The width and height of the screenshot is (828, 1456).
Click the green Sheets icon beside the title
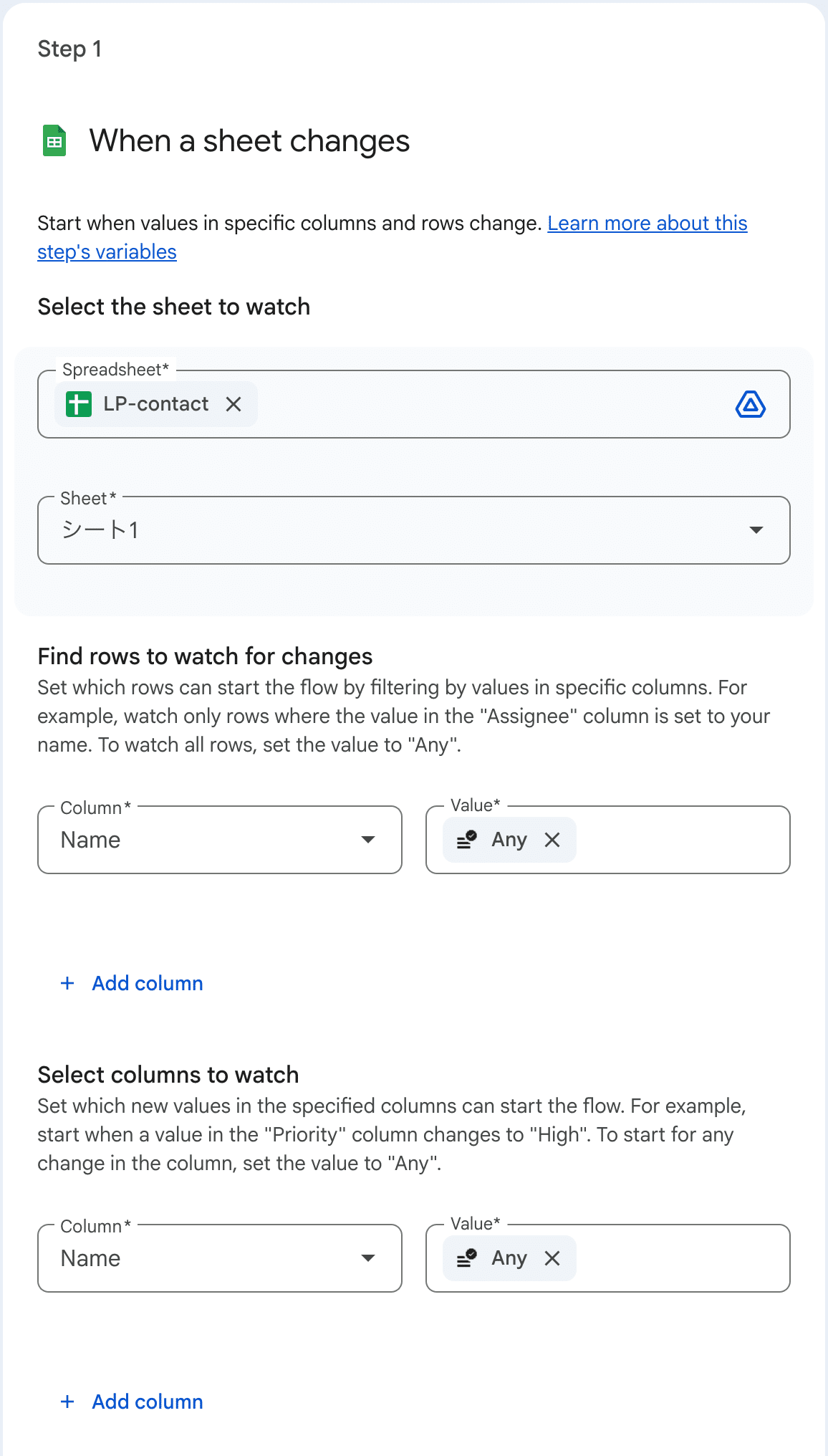click(x=54, y=140)
